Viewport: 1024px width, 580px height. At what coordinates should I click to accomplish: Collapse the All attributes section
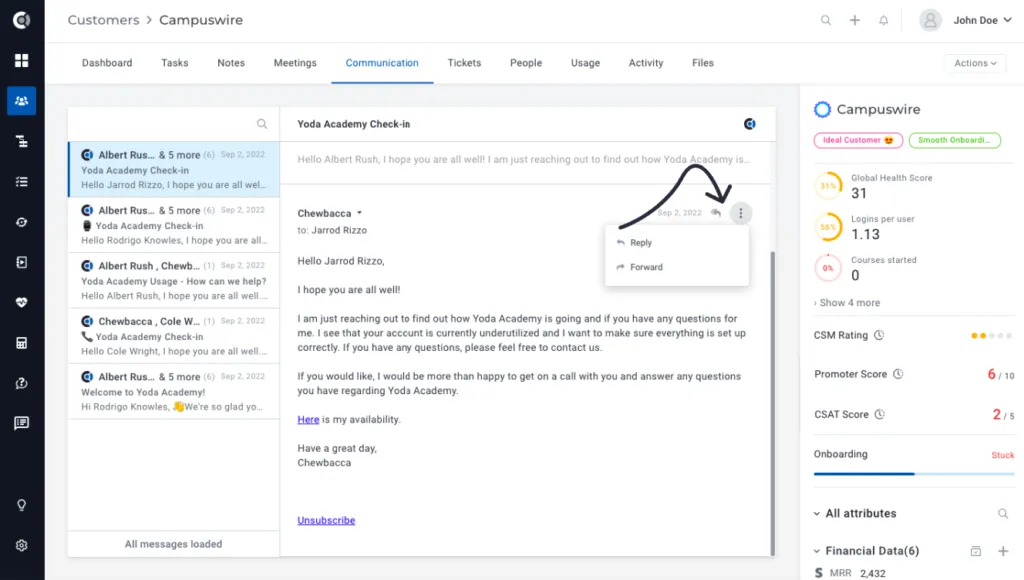click(817, 513)
